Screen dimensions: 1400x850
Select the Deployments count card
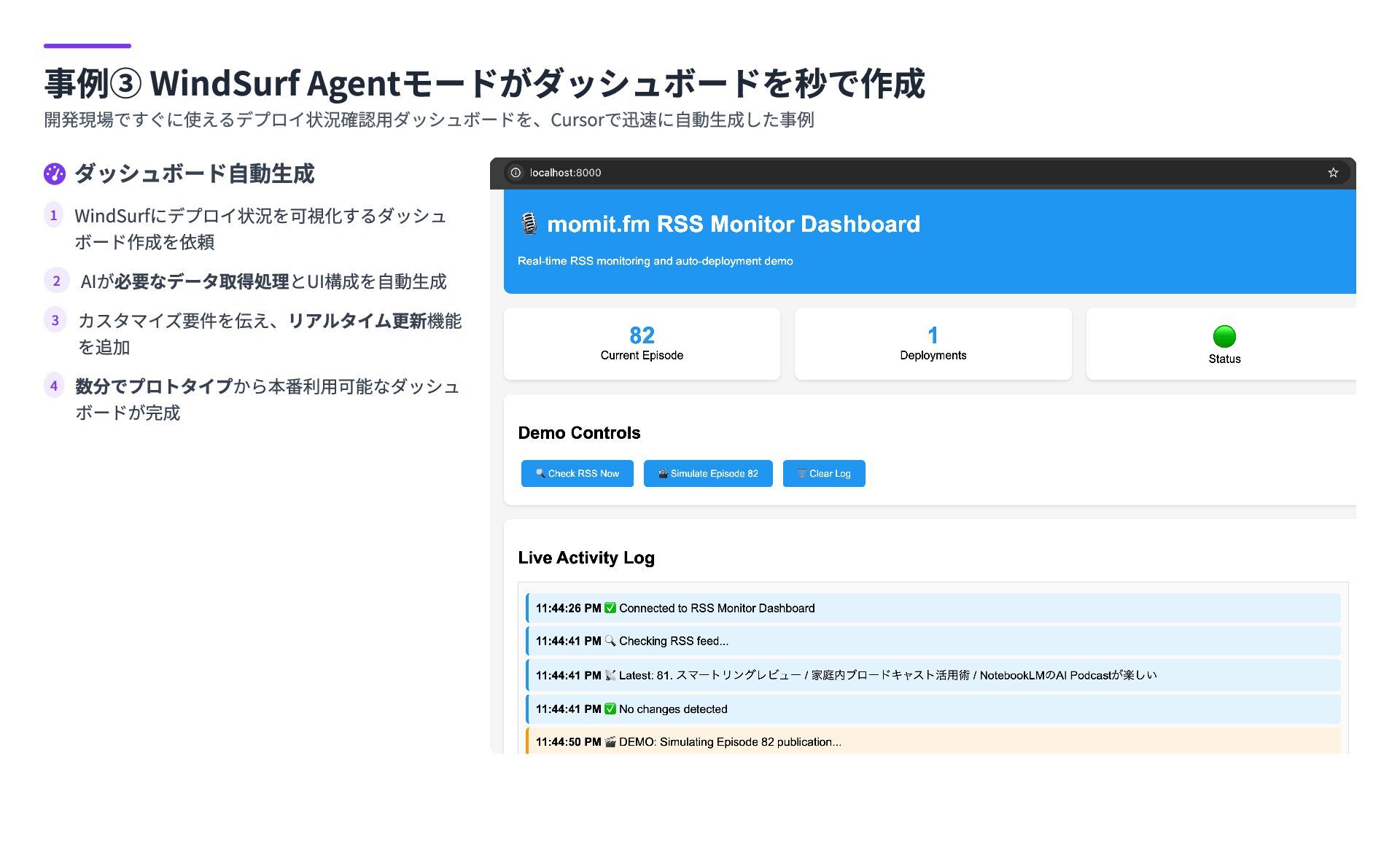pyautogui.click(x=933, y=343)
